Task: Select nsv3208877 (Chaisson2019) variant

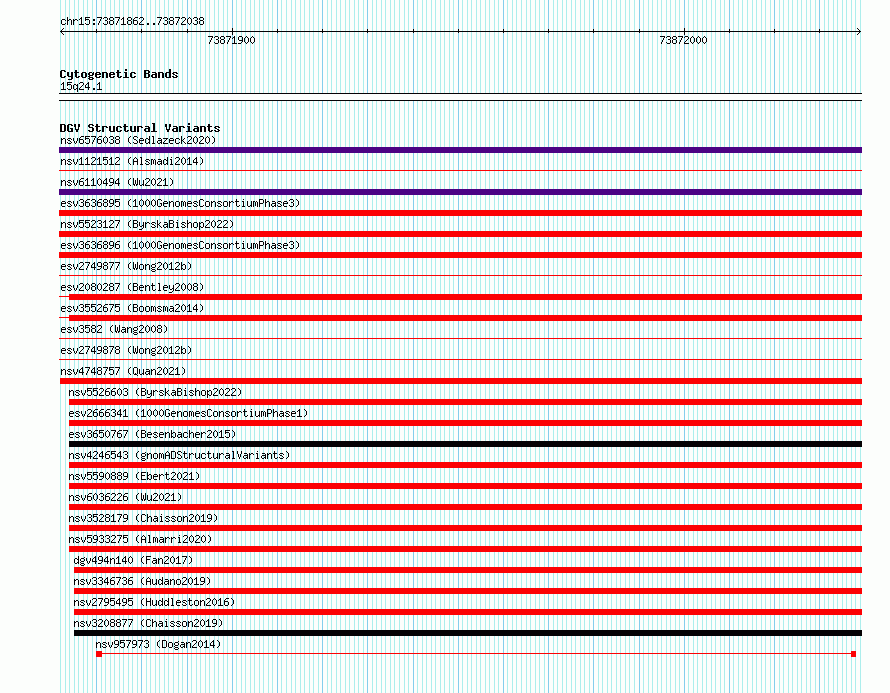Action: [148, 623]
